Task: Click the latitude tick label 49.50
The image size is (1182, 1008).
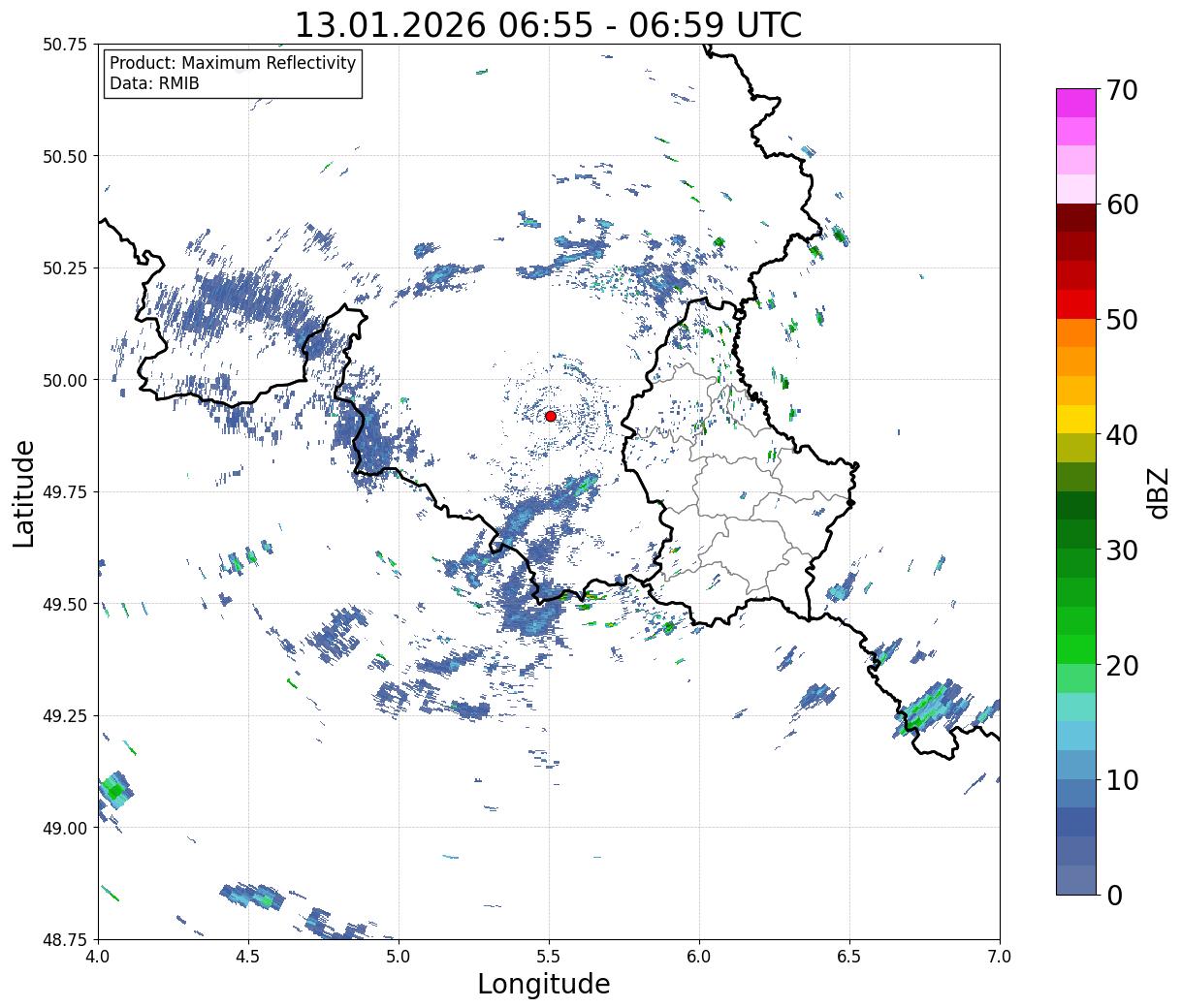Action: (x=65, y=604)
